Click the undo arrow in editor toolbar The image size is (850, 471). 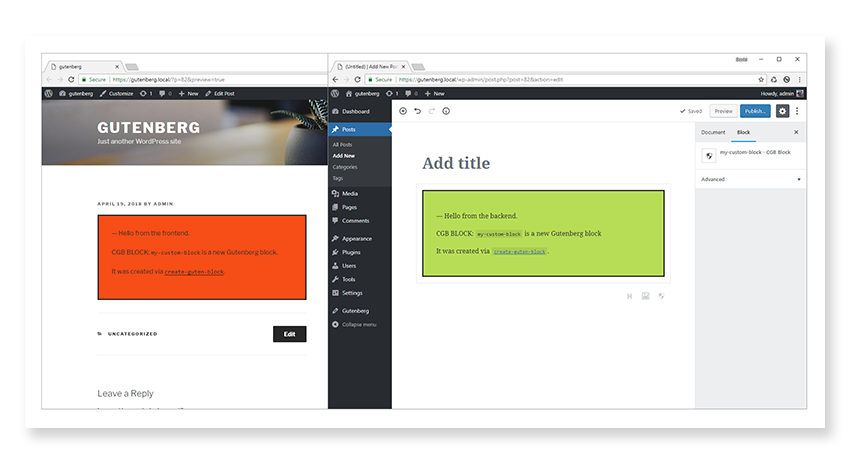[417, 111]
